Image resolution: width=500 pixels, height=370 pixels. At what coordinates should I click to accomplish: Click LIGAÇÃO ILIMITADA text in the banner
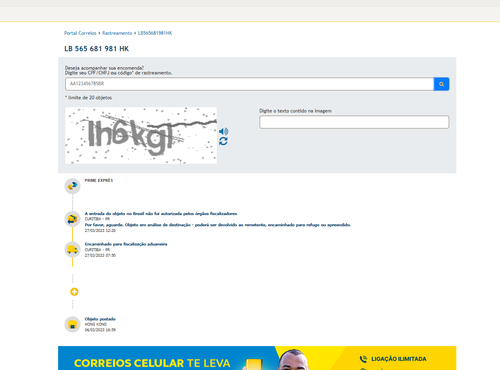click(399, 359)
